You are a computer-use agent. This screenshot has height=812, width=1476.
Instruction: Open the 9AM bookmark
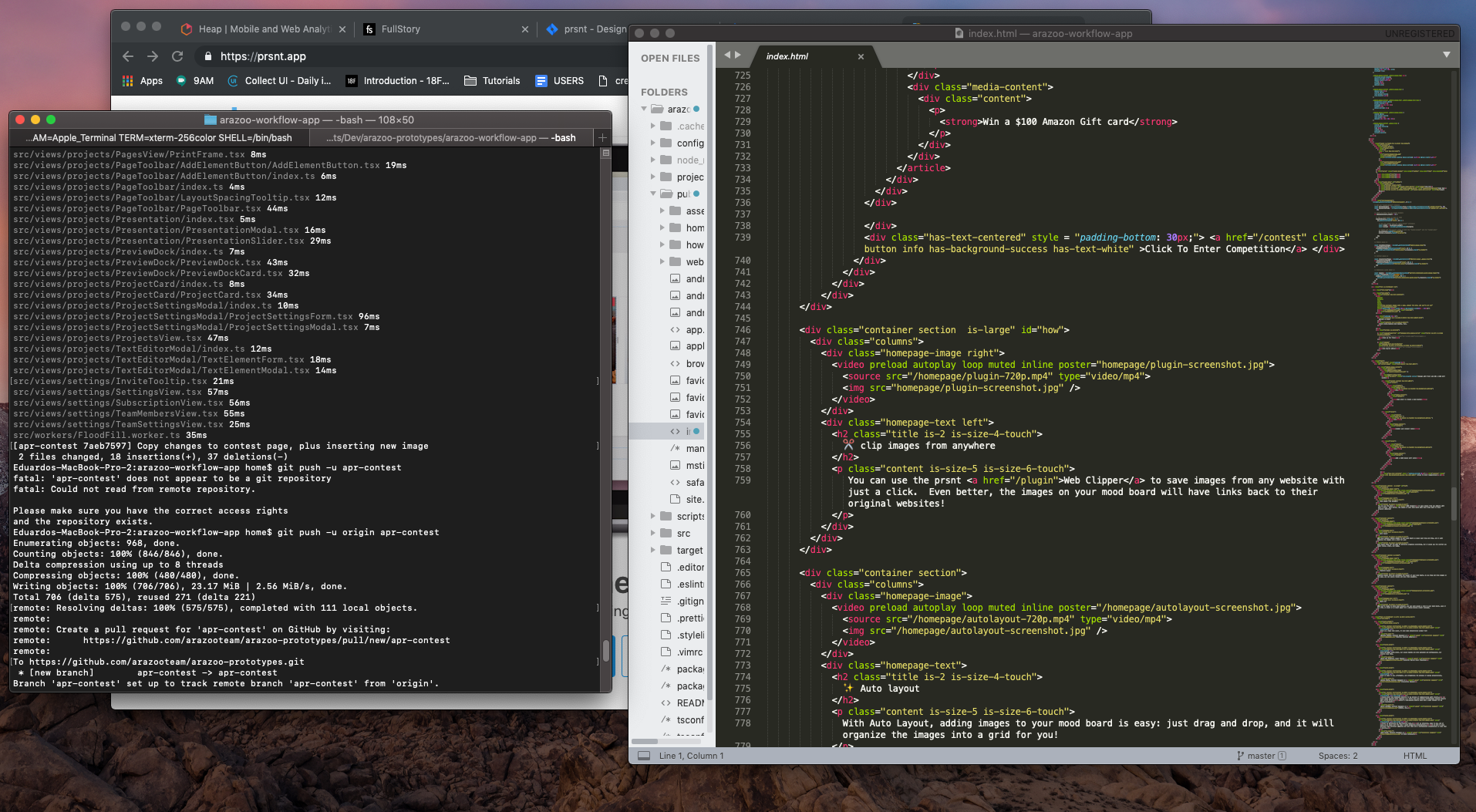pyautogui.click(x=195, y=80)
